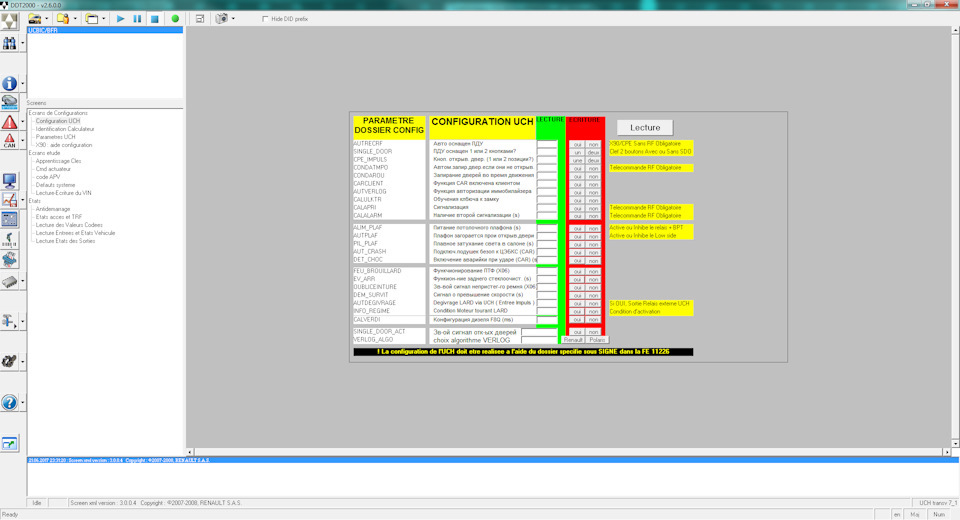This screenshot has height=520, width=960.
Task: Click the blue log line in output panel
Action: click(x=492, y=460)
